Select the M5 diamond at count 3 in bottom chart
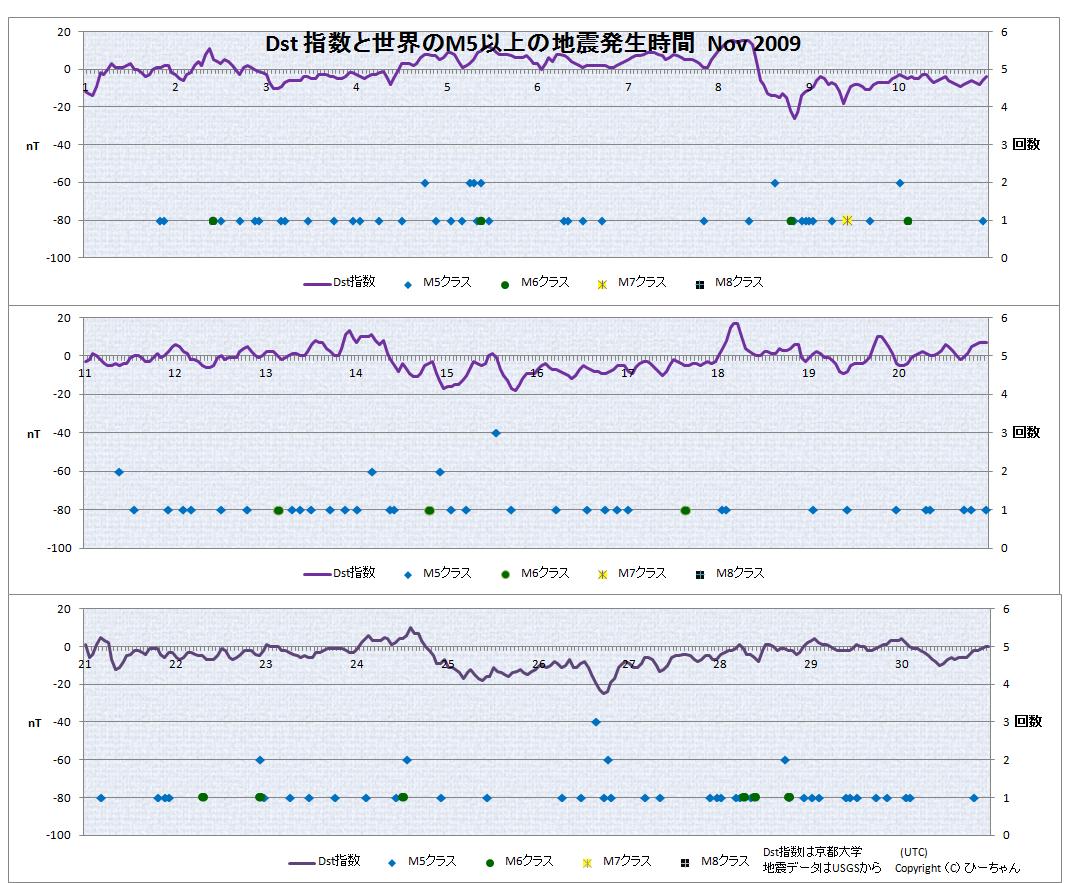The height and width of the screenshot is (883, 1067). click(x=596, y=722)
